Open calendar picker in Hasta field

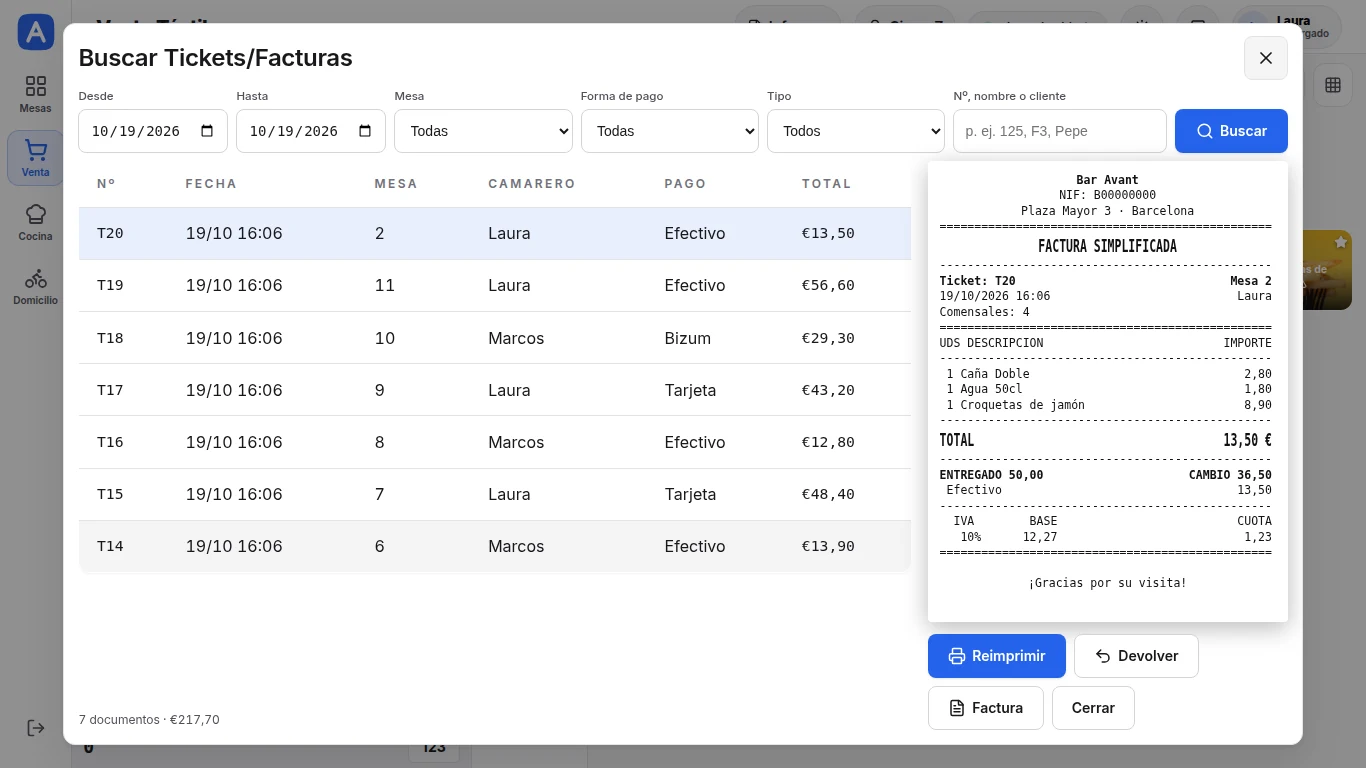[365, 131]
